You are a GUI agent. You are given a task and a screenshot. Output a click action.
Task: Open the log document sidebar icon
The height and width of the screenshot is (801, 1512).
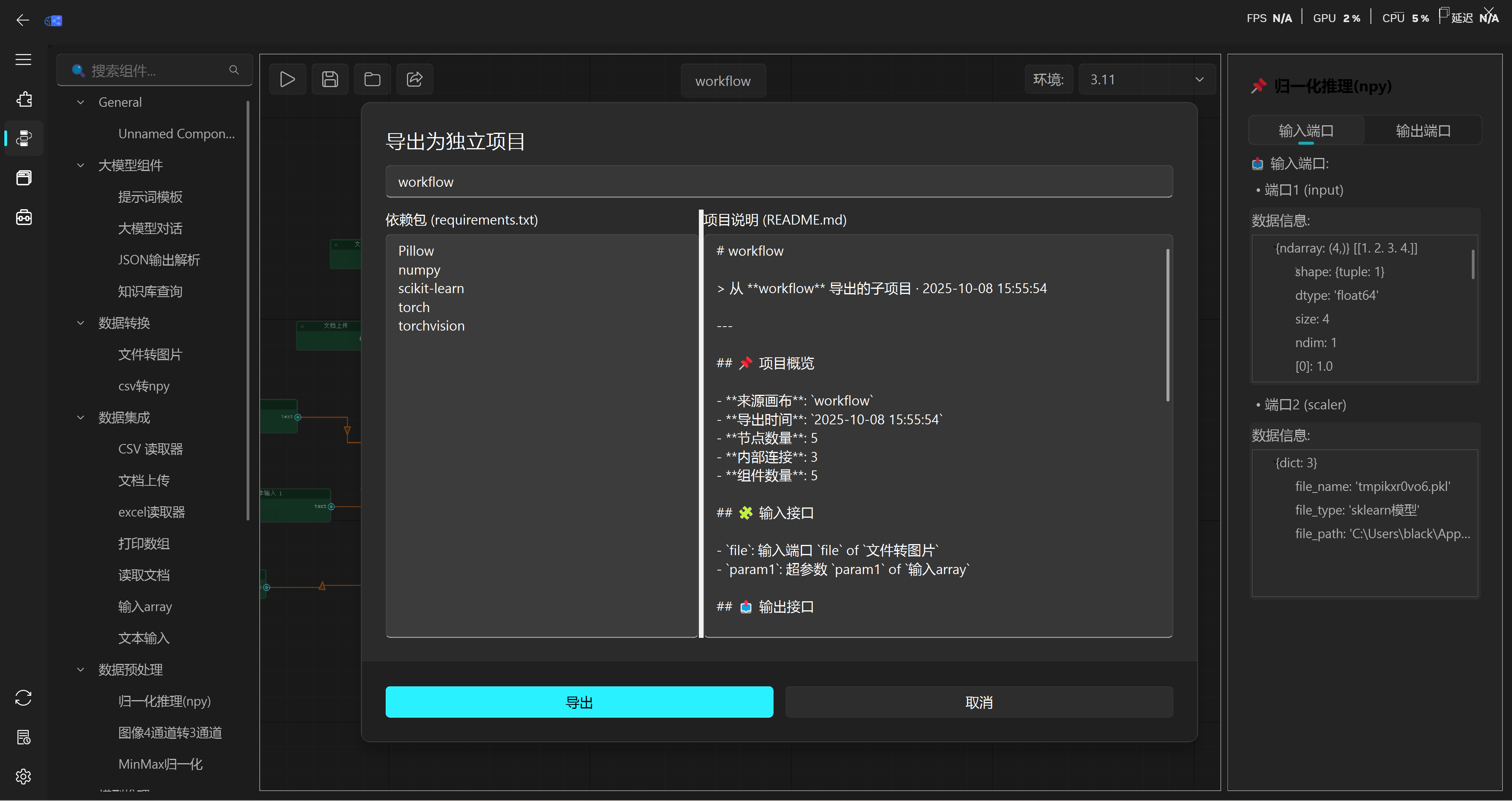click(24, 737)
